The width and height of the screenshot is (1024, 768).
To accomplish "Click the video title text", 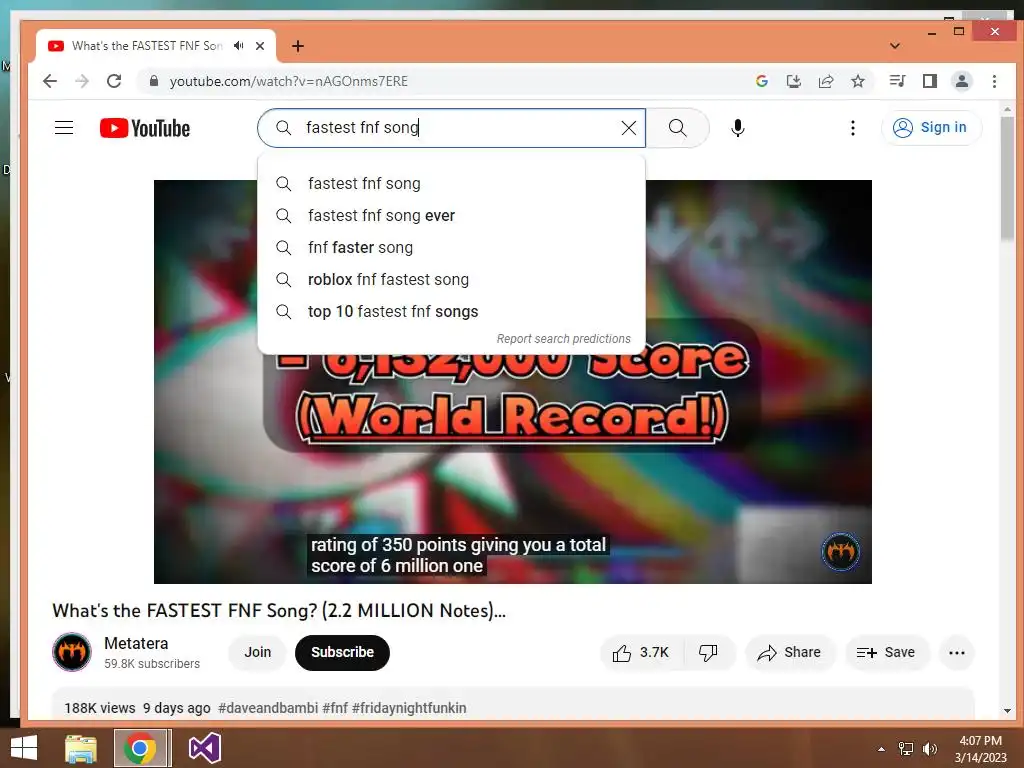I will (279, 611).
